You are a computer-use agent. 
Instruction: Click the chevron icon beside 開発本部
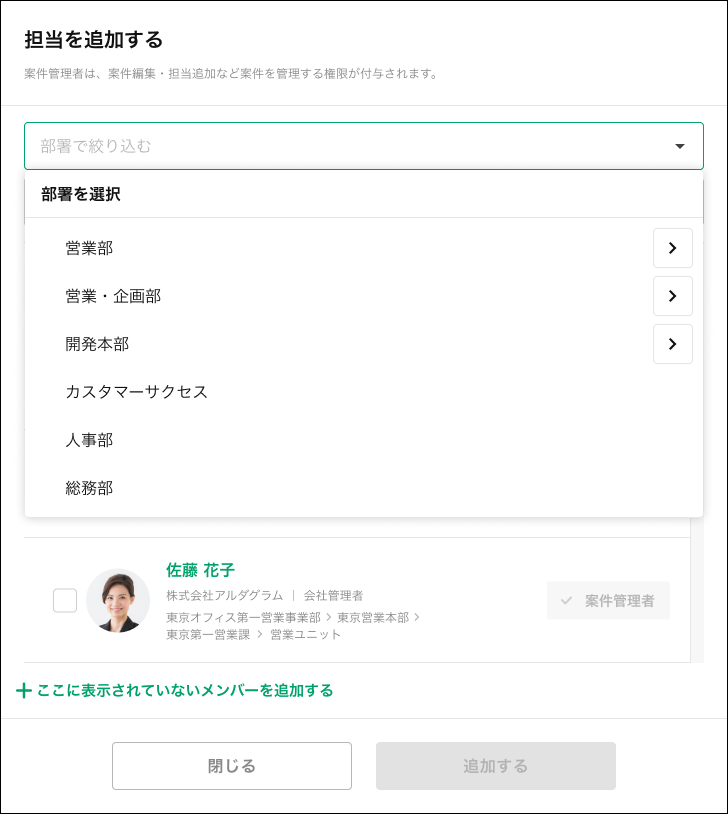point(673,344)
